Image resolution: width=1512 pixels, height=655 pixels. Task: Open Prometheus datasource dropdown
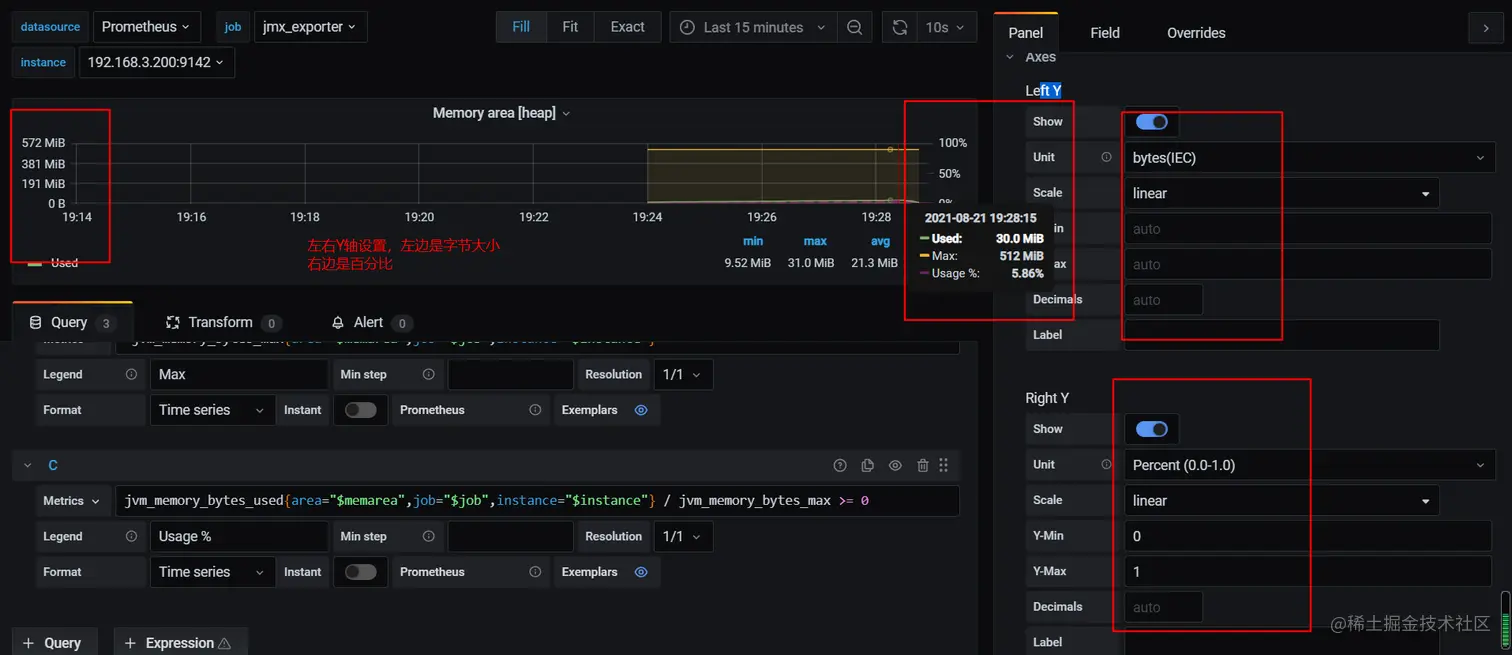click(x=147, y=27)
